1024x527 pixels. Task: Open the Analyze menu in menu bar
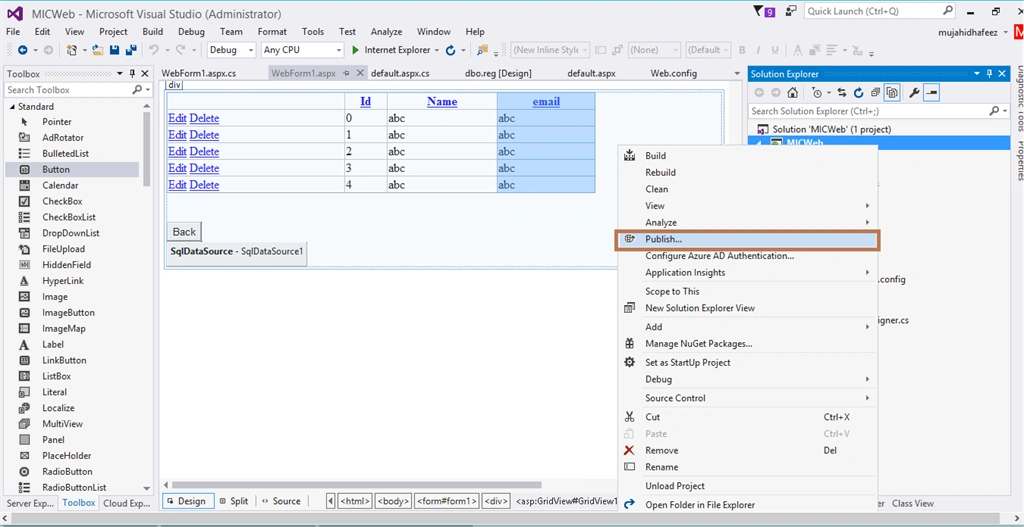pos(386,31)
